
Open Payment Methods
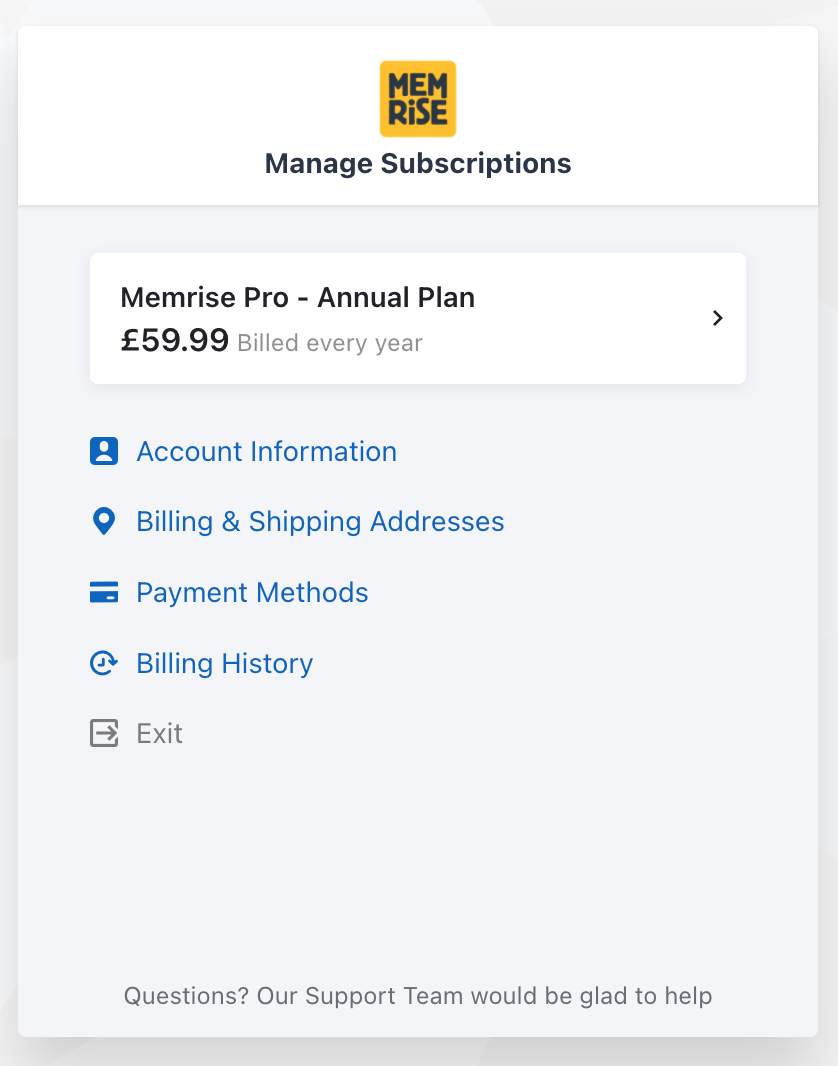pos(252,593)
